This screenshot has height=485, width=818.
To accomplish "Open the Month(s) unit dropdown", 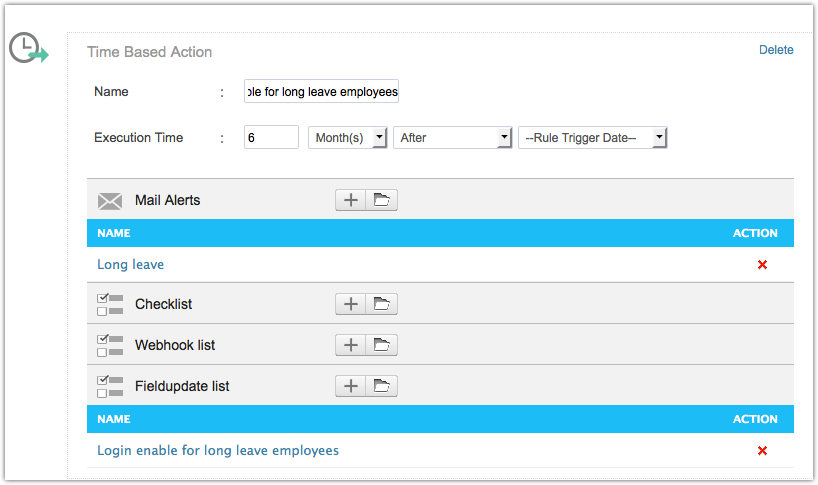I will (347, 138).
